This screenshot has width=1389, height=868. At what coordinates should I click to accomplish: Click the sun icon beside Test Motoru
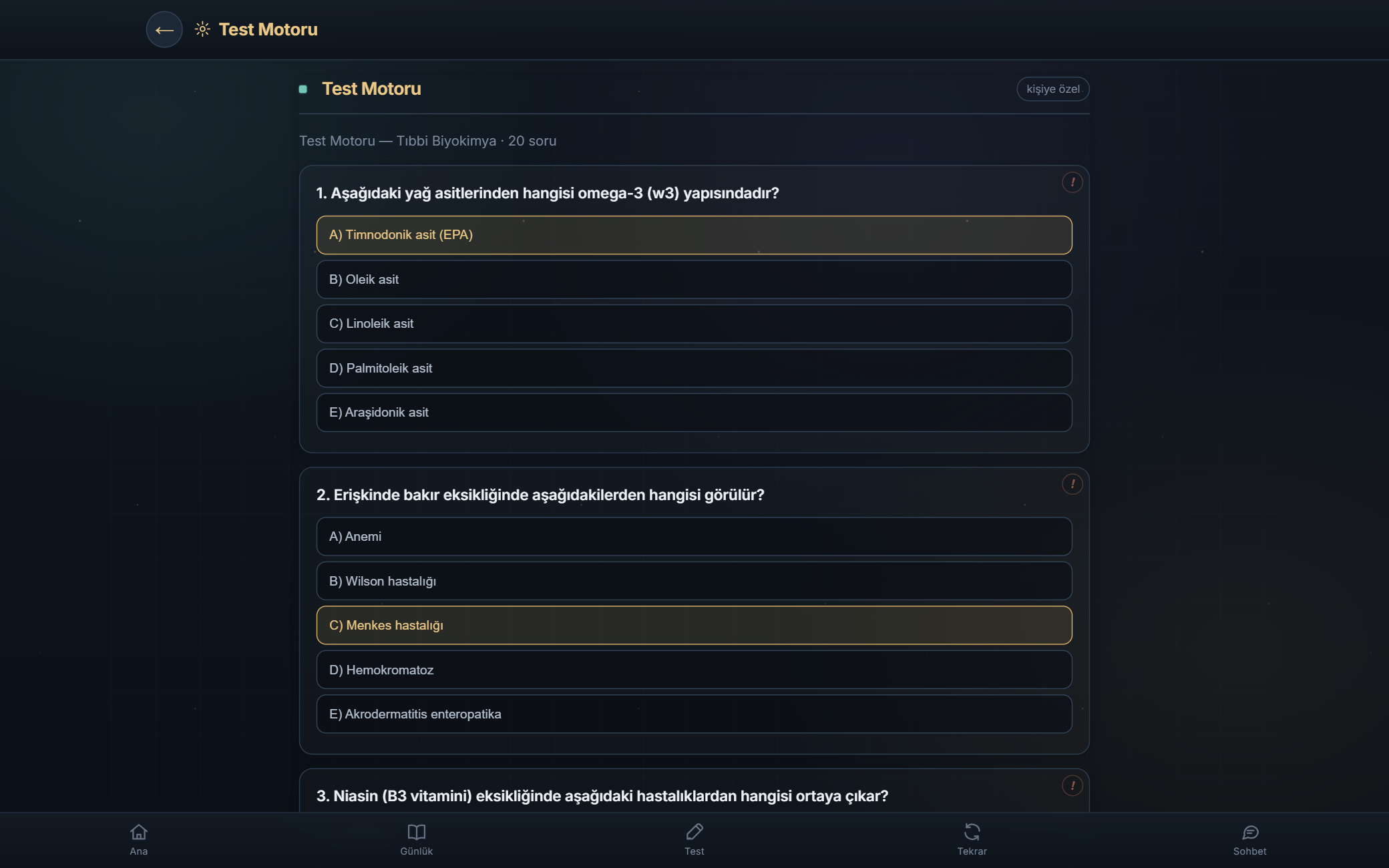[202, 29]
